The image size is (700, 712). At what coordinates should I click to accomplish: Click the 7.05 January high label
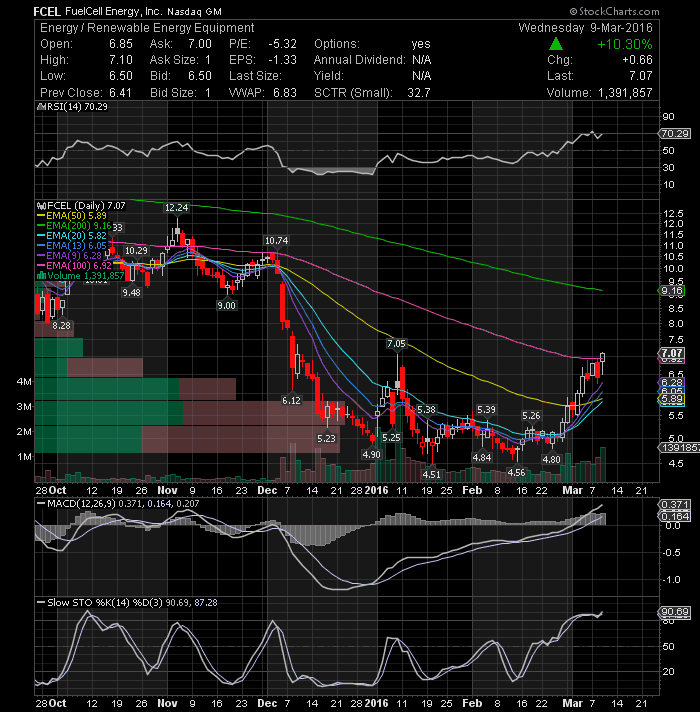[396, 344]
